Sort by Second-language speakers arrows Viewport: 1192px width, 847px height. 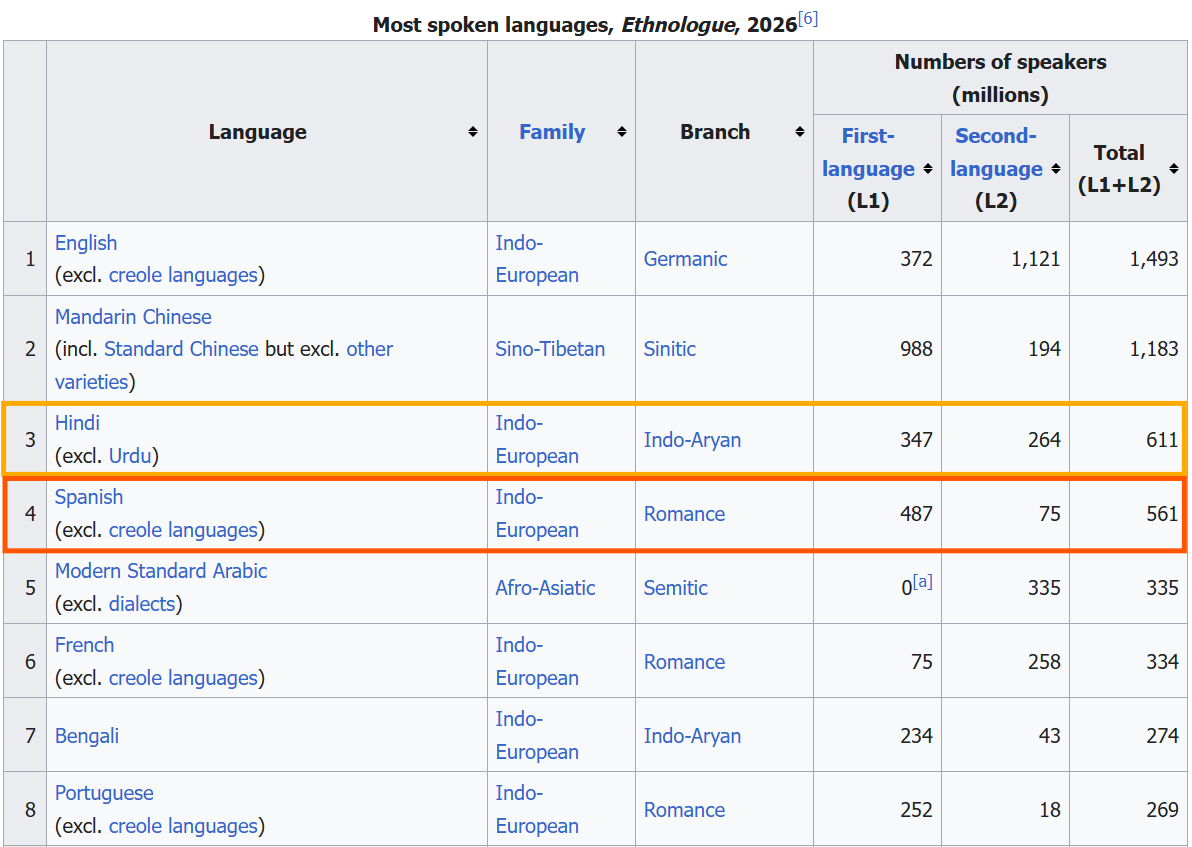coord(1056,169)
